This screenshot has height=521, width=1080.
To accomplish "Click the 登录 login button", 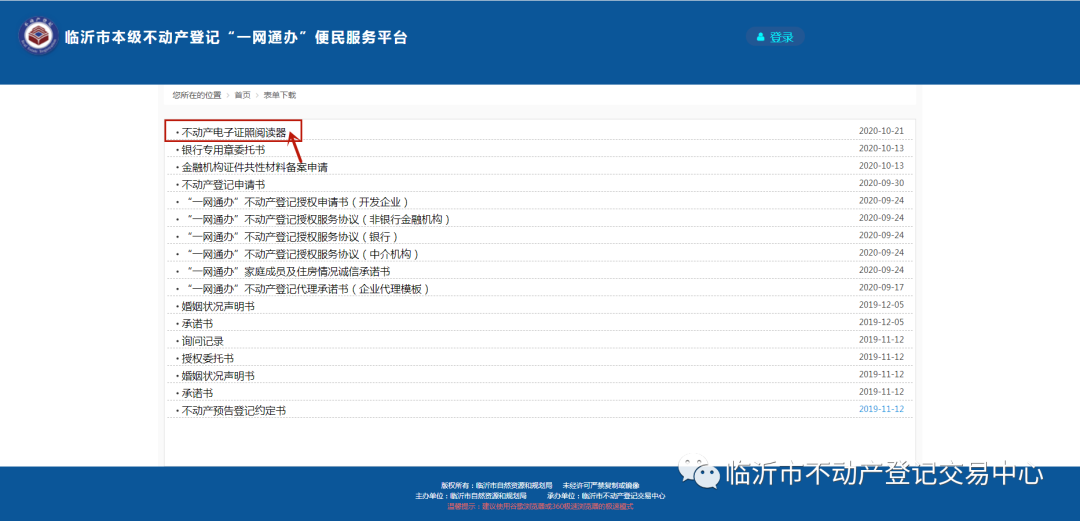I will coord(775,37).
